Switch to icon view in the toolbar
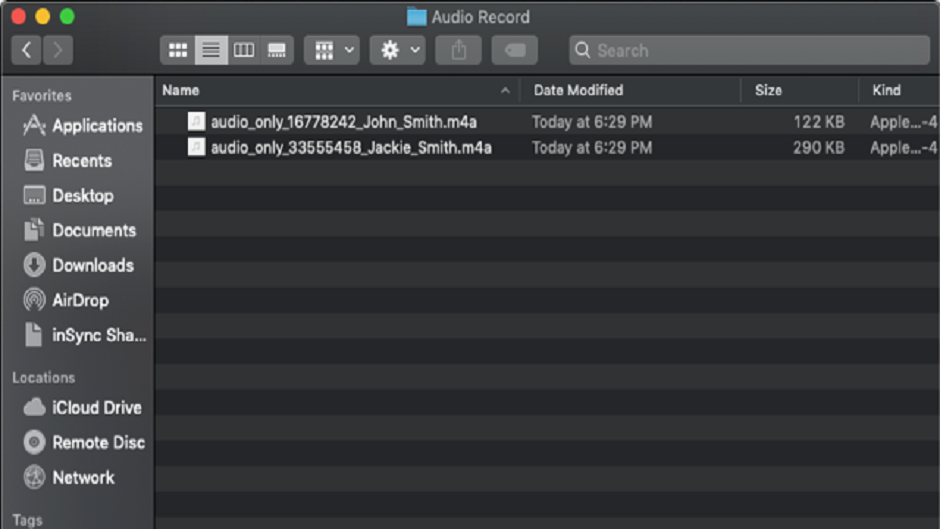 [x=177, y=51]
